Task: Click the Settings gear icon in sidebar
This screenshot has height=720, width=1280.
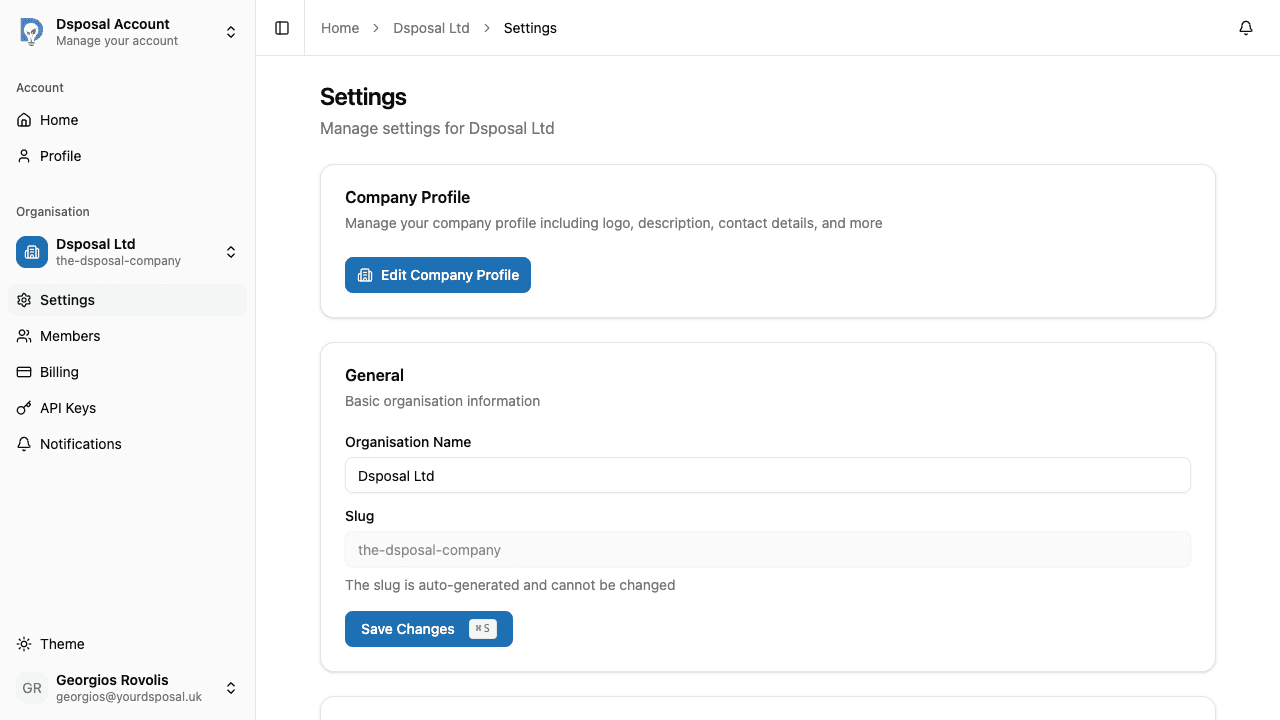Action: [24, 300]
